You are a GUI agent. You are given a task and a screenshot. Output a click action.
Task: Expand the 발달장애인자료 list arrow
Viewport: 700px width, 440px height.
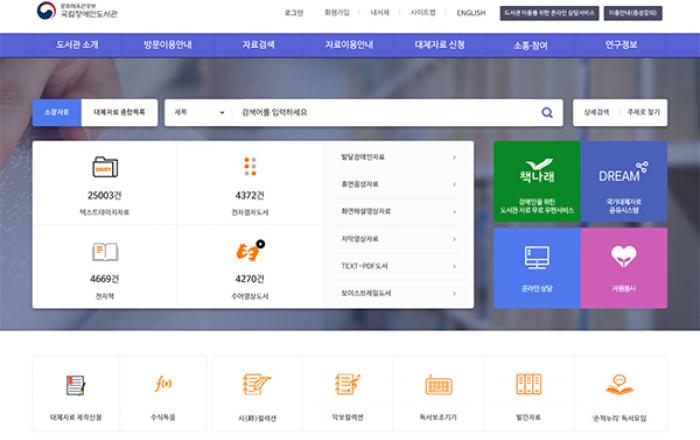454,157
